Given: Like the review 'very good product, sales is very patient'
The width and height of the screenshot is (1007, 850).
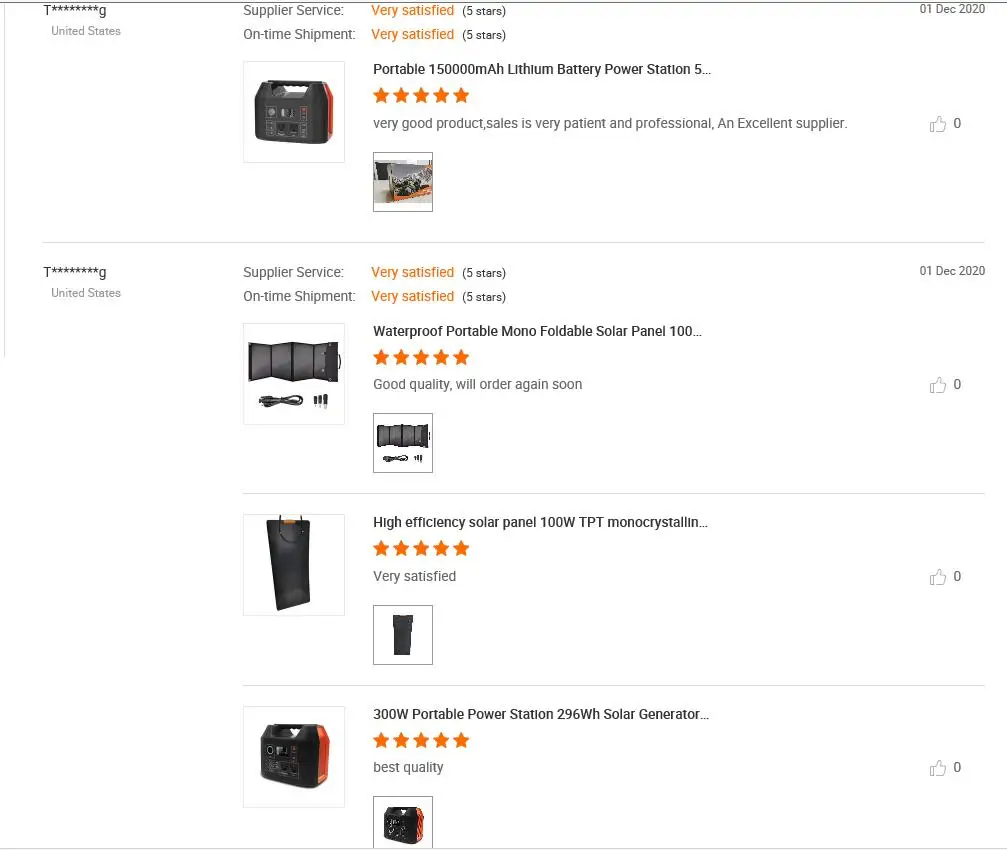Looking at the screenshot, I should (x=938, y=124).
